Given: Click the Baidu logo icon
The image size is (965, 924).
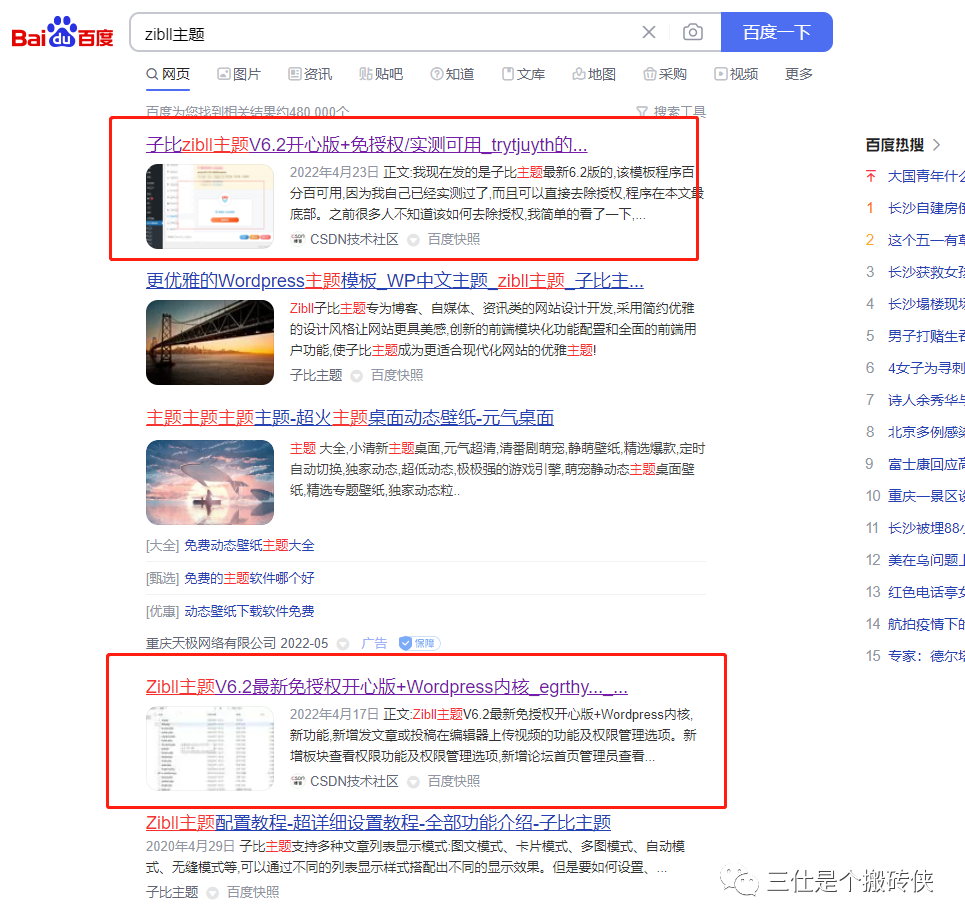Looking at the screenshot, I should pyautogui.click(x=60, y=31).
